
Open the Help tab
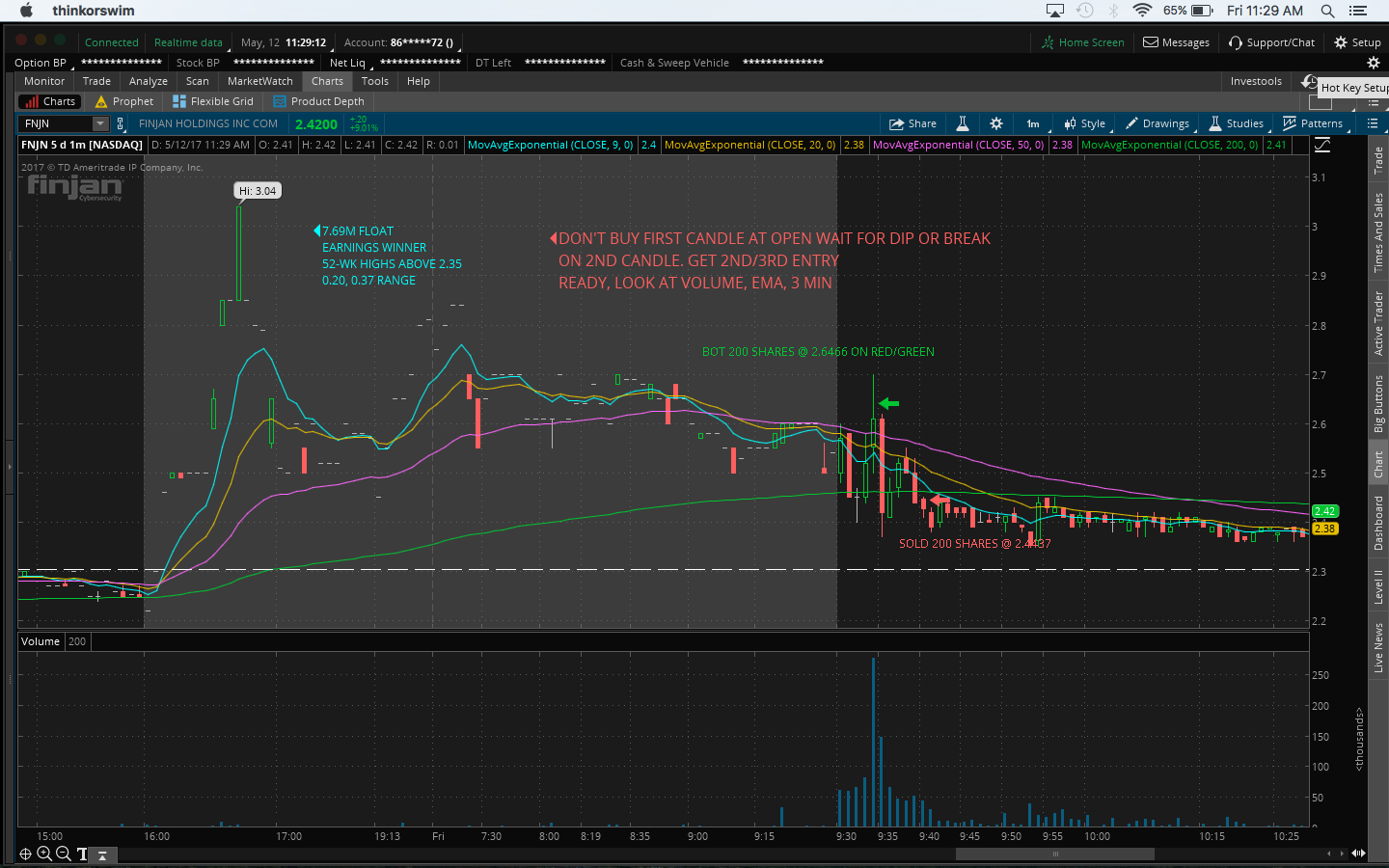pyautogui.click(x=419, y=81)
